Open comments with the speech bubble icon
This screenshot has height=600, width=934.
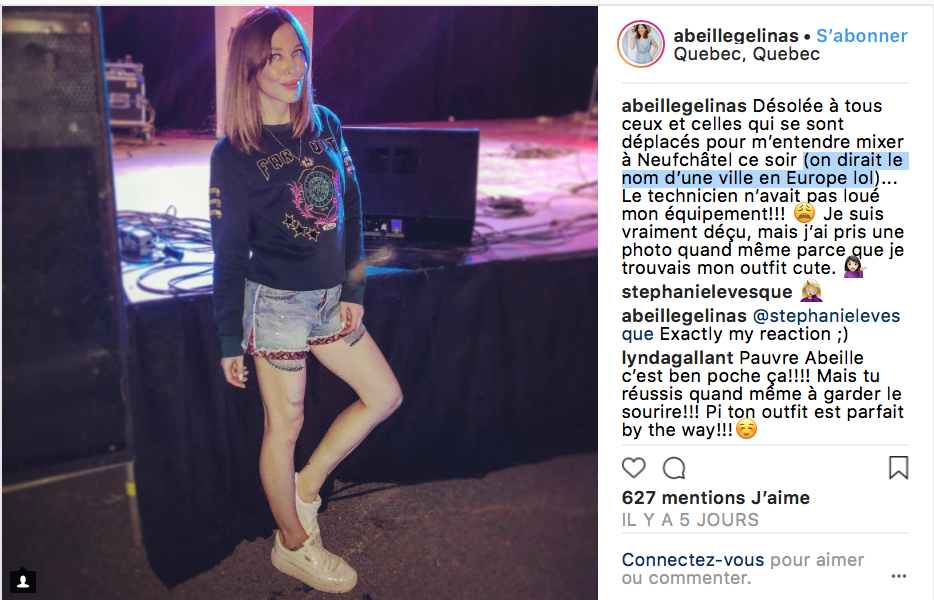[674, 468]
